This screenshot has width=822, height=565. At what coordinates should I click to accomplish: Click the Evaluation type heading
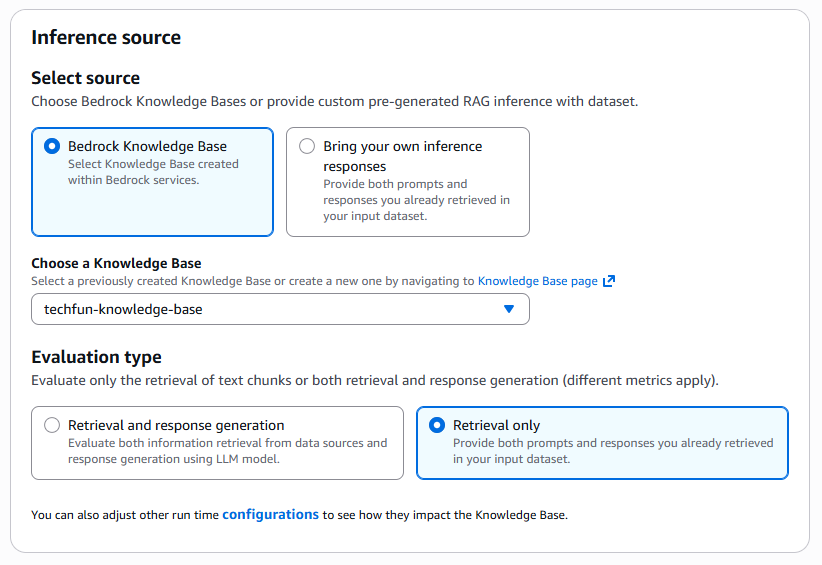coord(96,357)
